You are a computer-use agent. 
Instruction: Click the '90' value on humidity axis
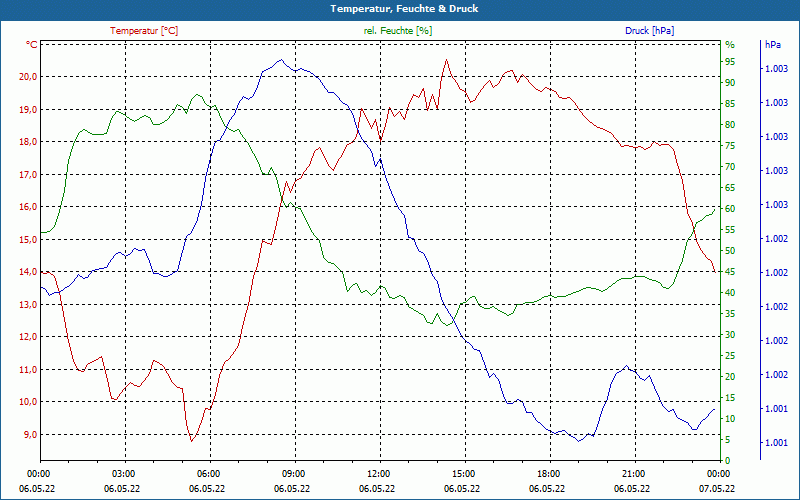point(730,83)
